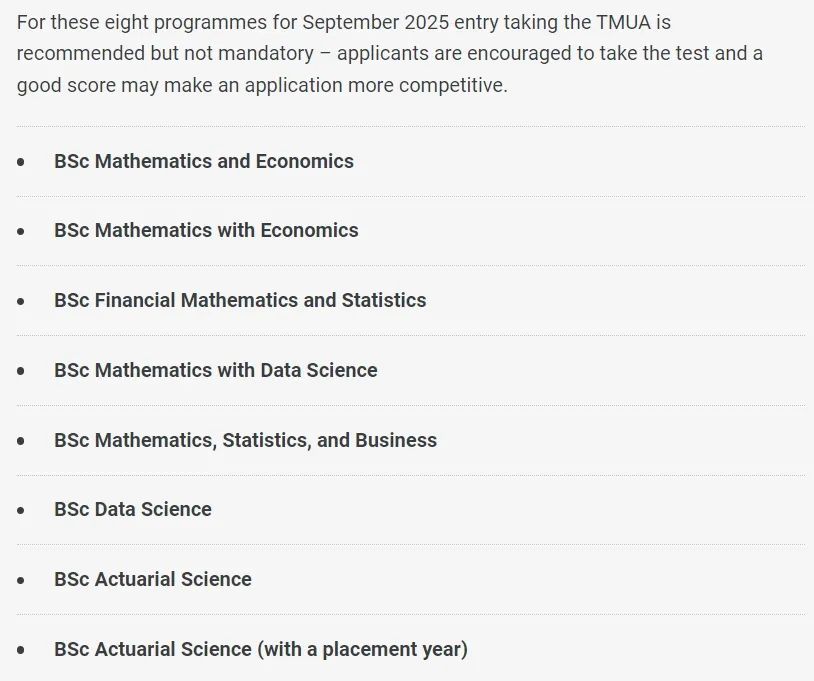Click bullet beside Financial Mathematics and Statistics

point(21,301)
